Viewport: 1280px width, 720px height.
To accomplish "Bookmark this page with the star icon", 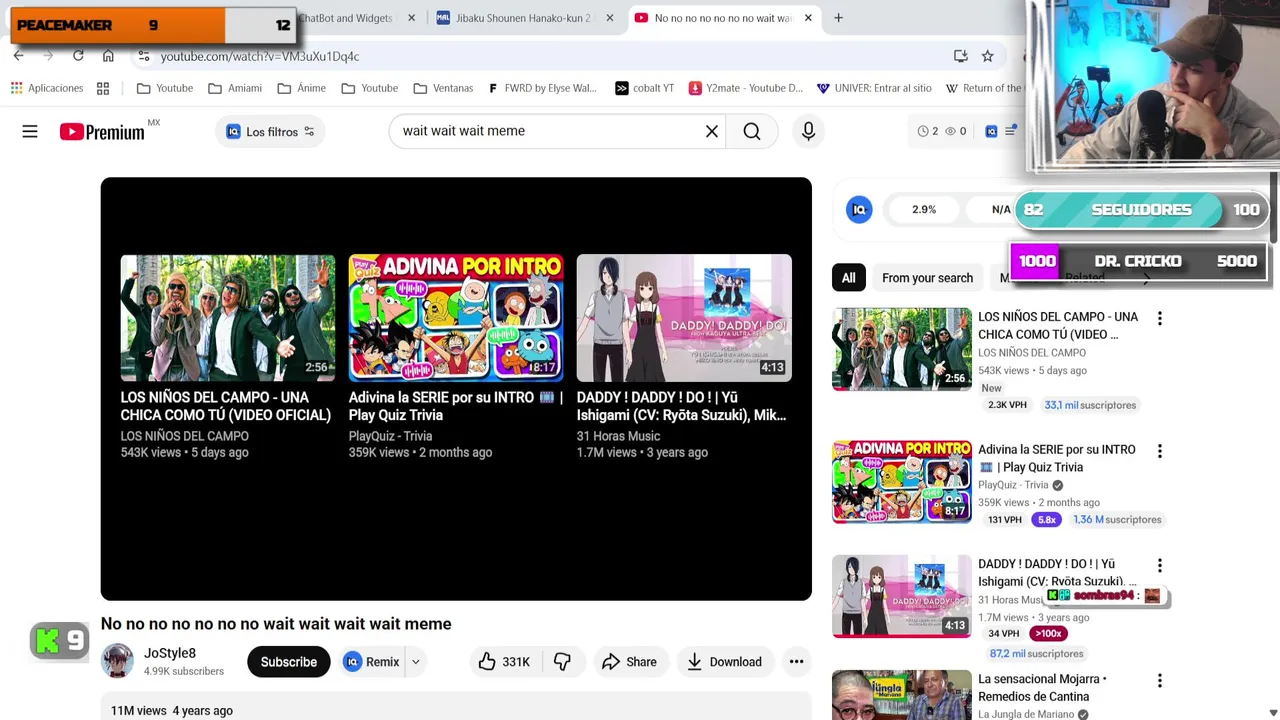I will (987, 56).
